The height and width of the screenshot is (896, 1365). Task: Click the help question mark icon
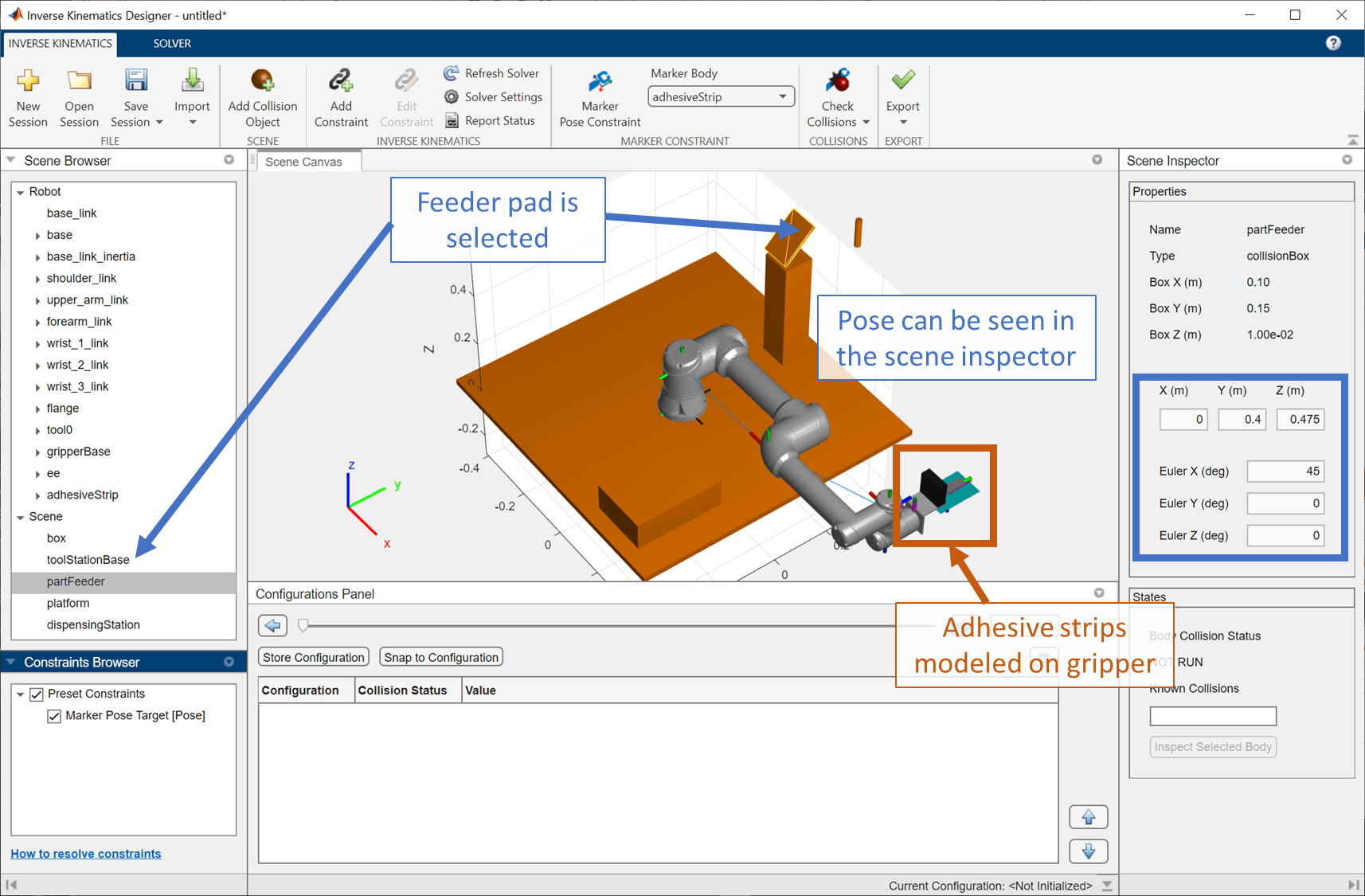(1333, 43)
